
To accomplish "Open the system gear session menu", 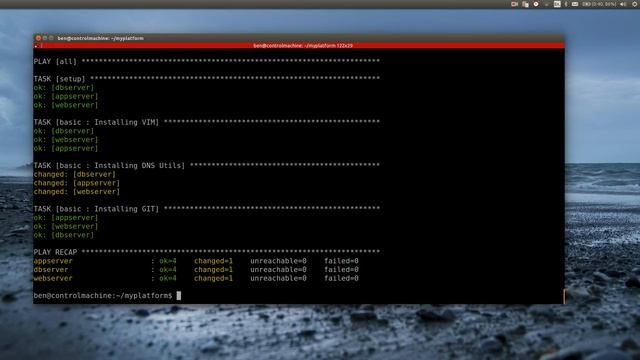I will click(634, 4).
